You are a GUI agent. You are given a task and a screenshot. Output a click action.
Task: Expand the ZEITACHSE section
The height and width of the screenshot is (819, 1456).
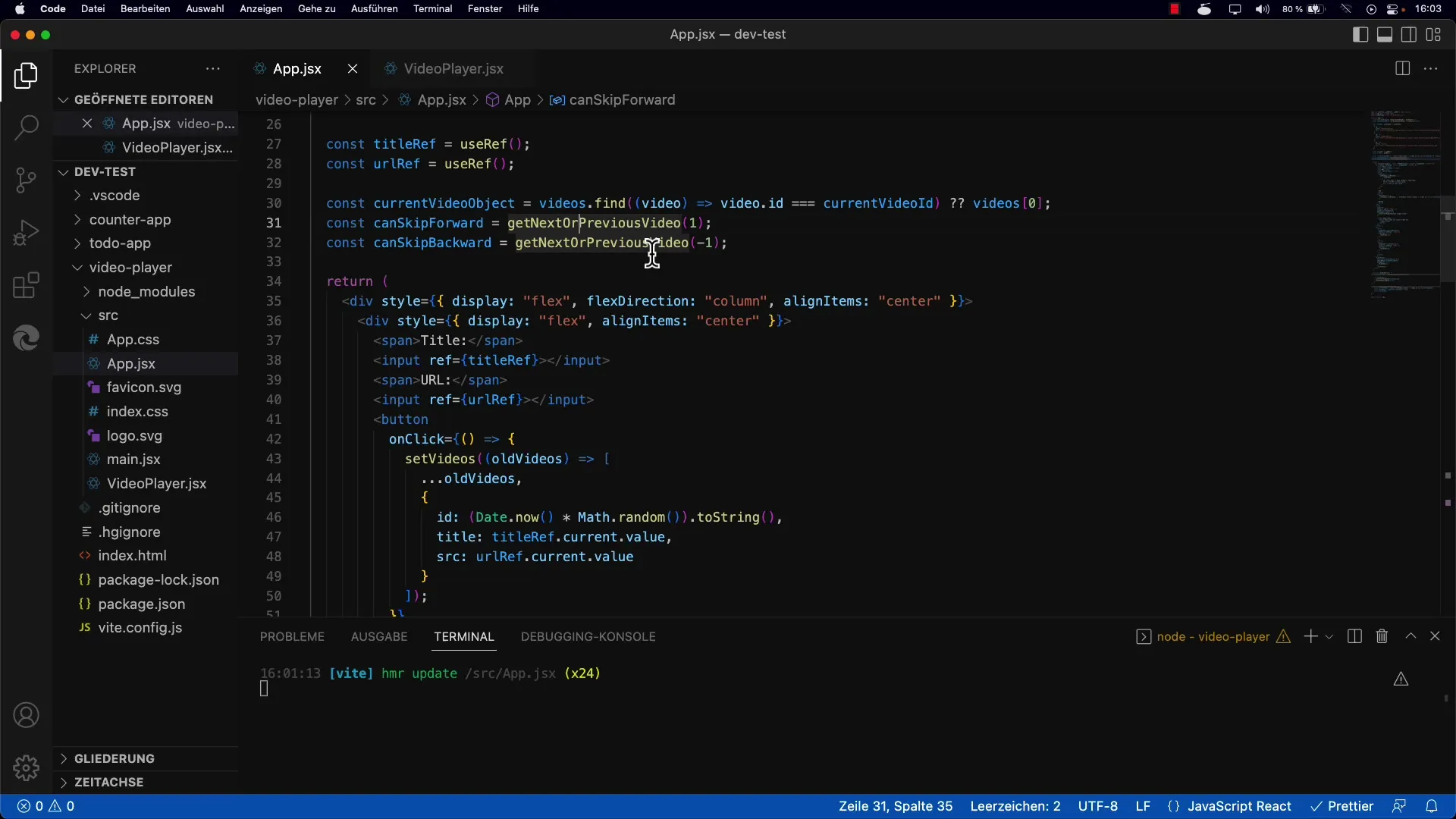(x=108, y=782)
